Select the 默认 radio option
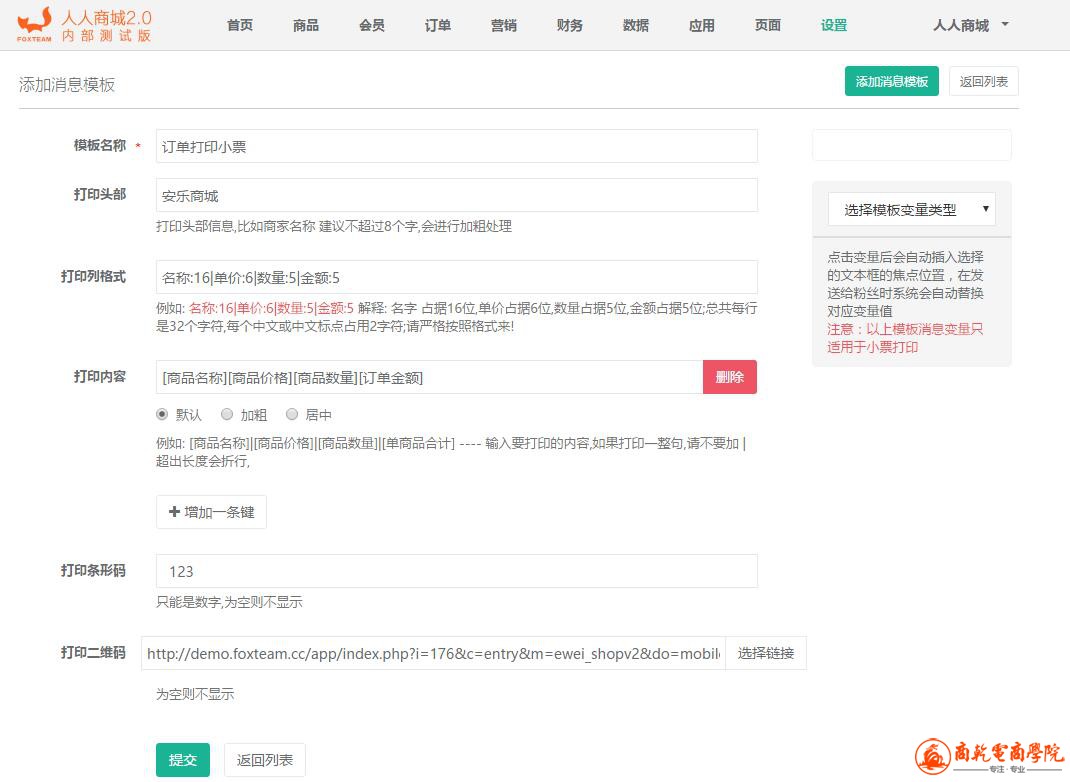This screenshot has width=1070, height=782. tap(162, 414)
